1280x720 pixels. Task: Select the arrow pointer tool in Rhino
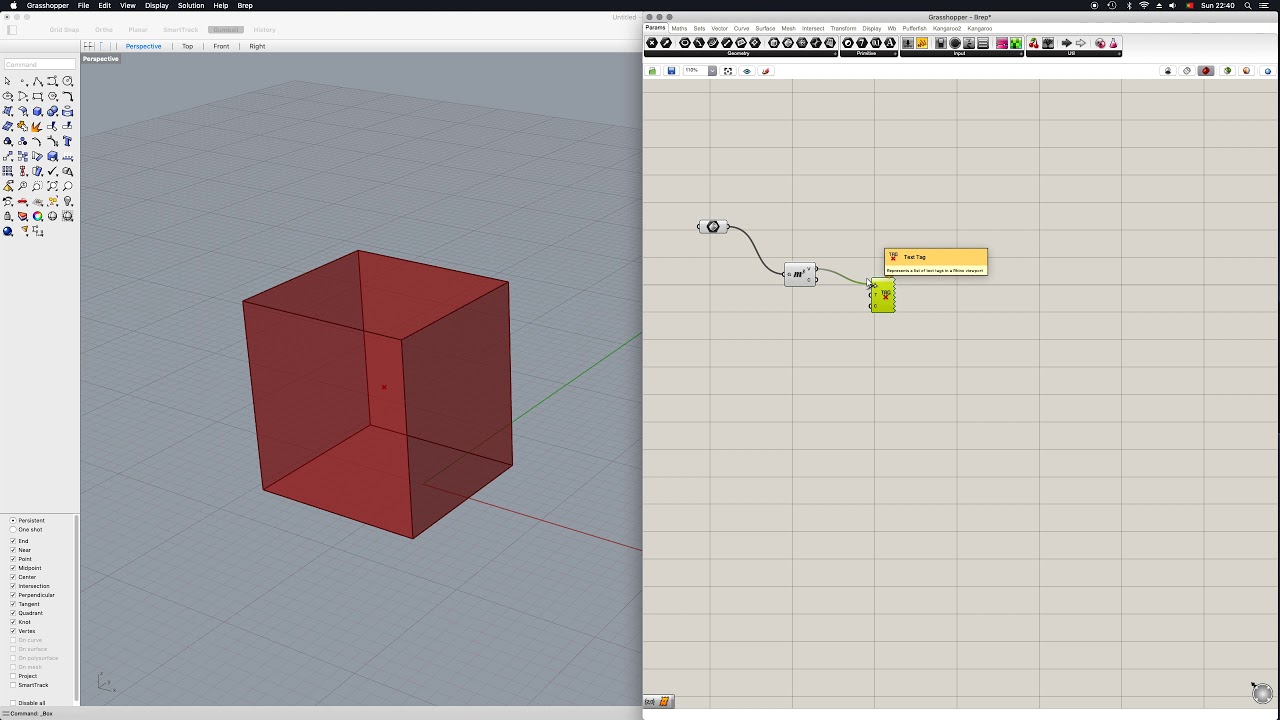[x=8, y=82]
